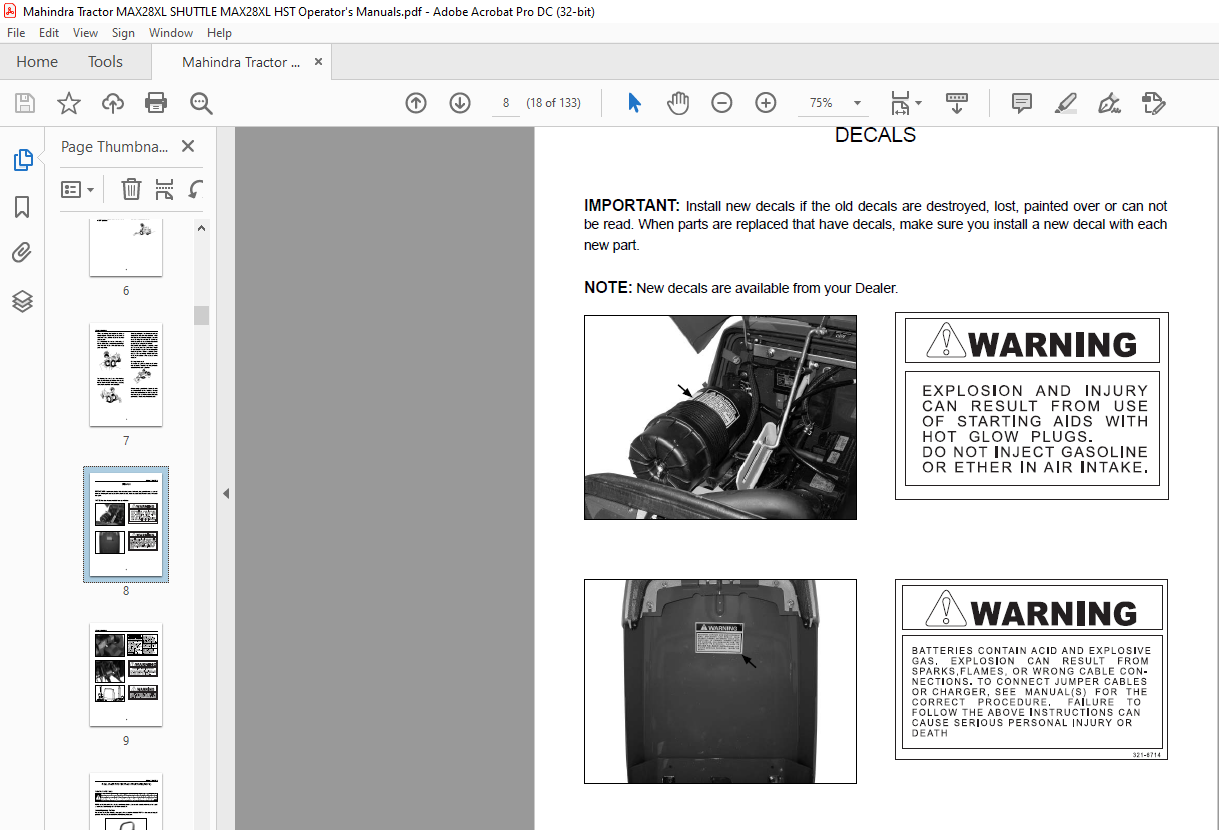Toggle the scrolling mode tool
This screenshot has width=1219, height=830.
point(957,103)
